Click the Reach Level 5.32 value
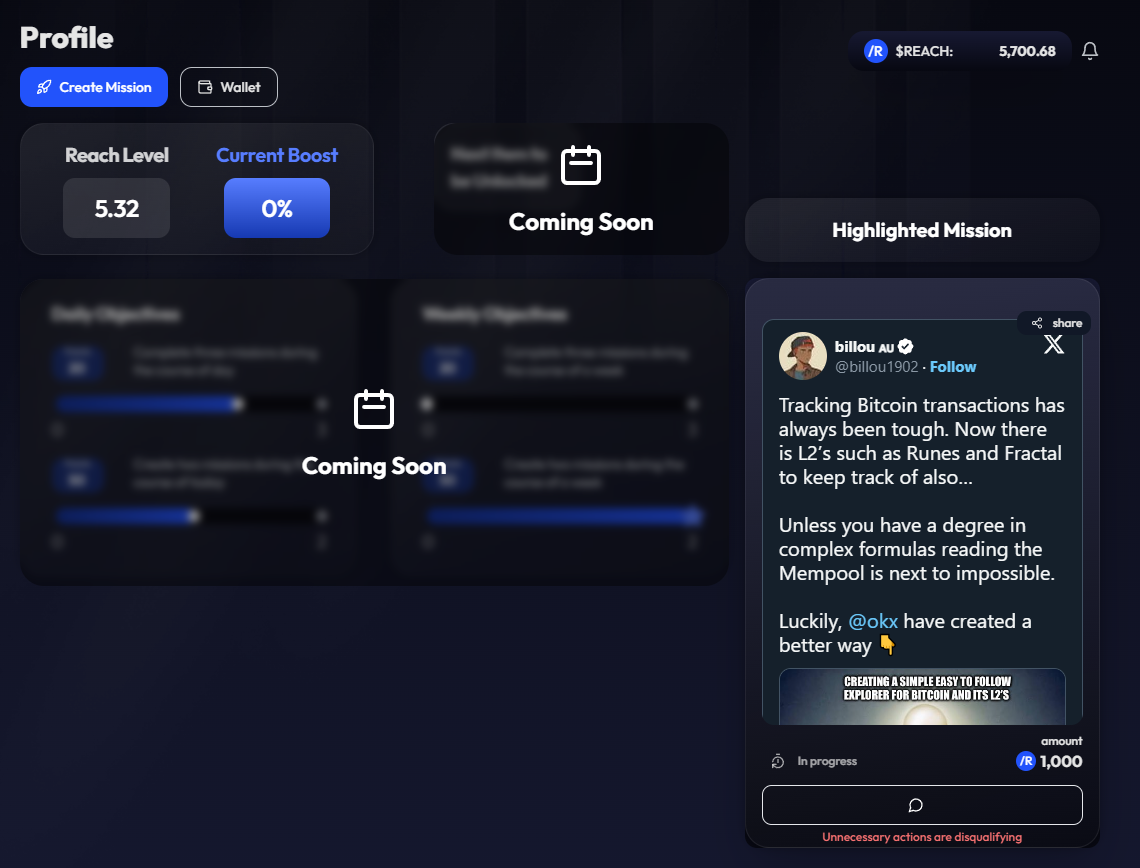The height and width of the screenshot is (868, 1140). pyautogui.click(x=116, y=208)
